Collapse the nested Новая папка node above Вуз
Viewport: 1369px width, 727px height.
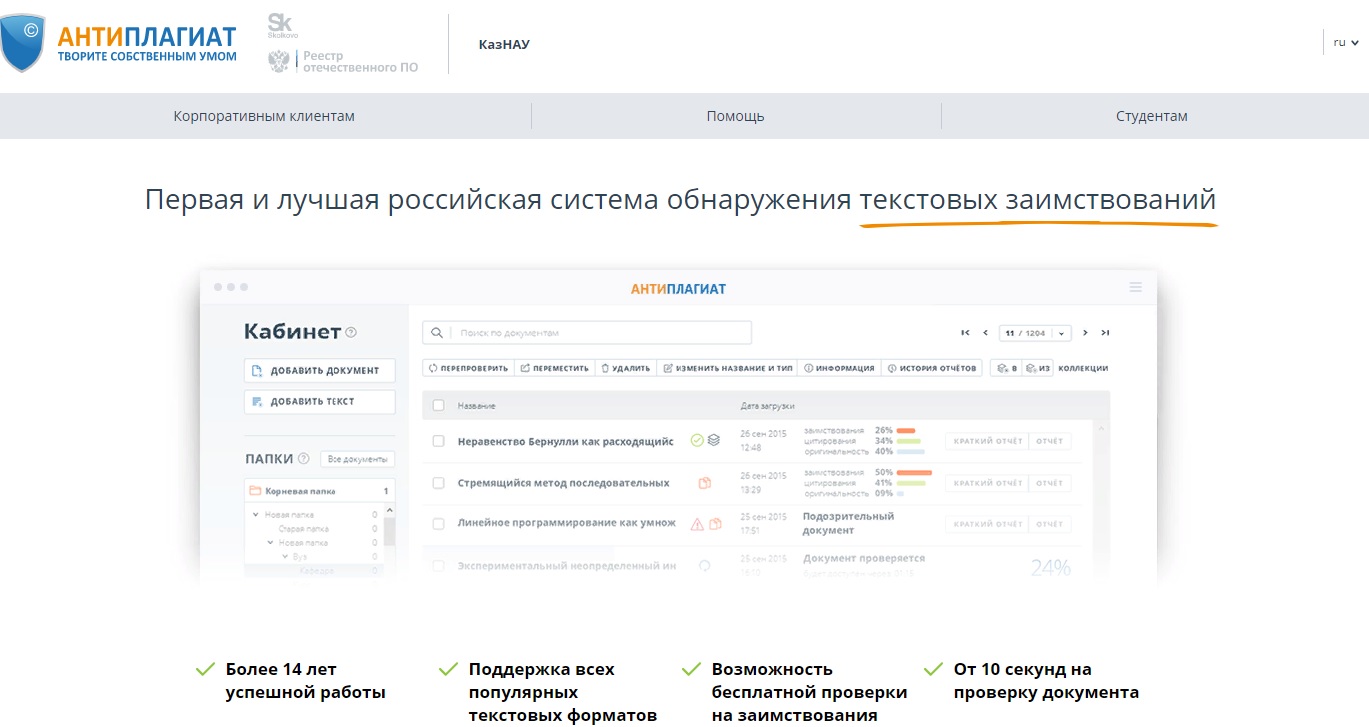point(270,543)
